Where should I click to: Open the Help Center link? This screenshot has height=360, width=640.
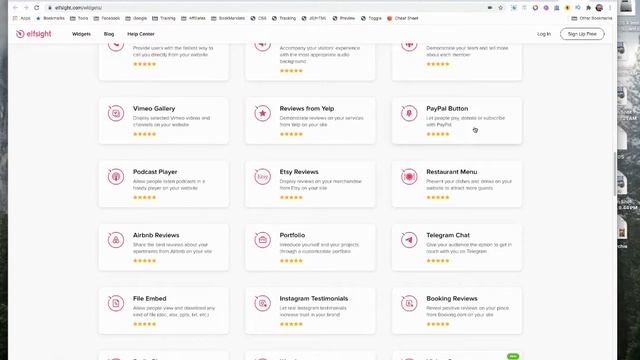tap(141, 34)
